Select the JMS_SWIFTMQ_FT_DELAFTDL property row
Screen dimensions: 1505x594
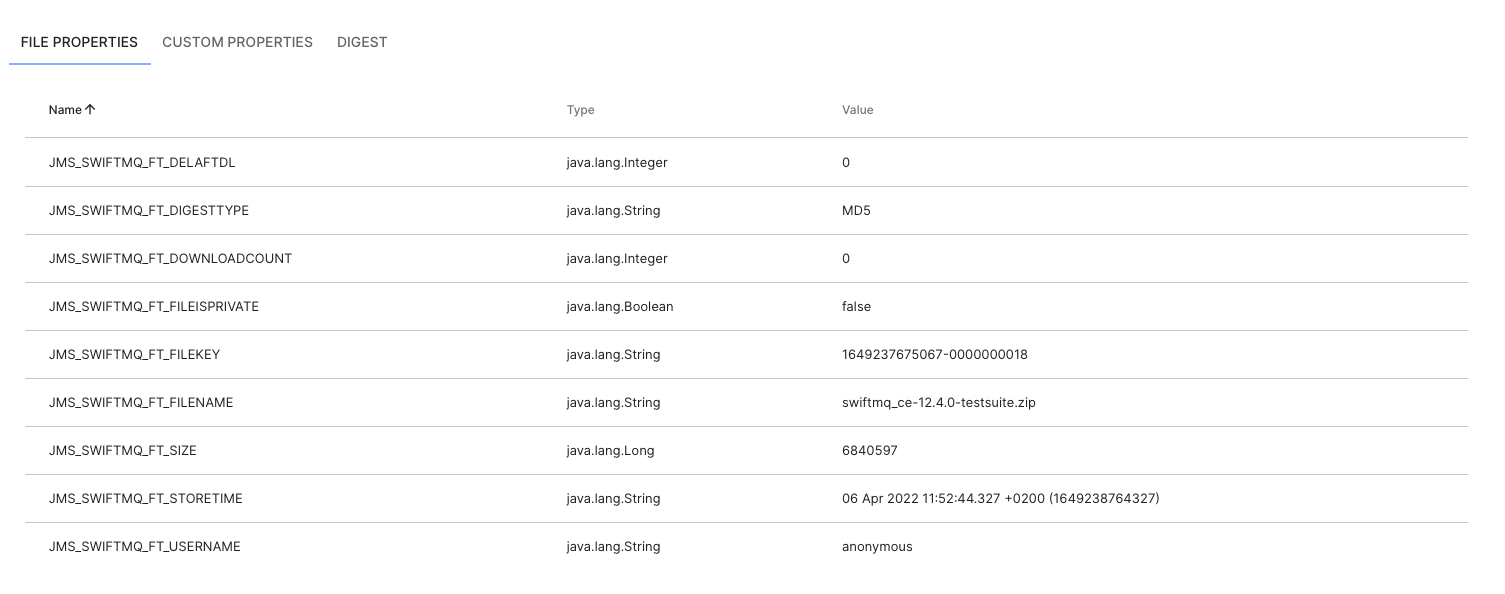pos(142,163)
